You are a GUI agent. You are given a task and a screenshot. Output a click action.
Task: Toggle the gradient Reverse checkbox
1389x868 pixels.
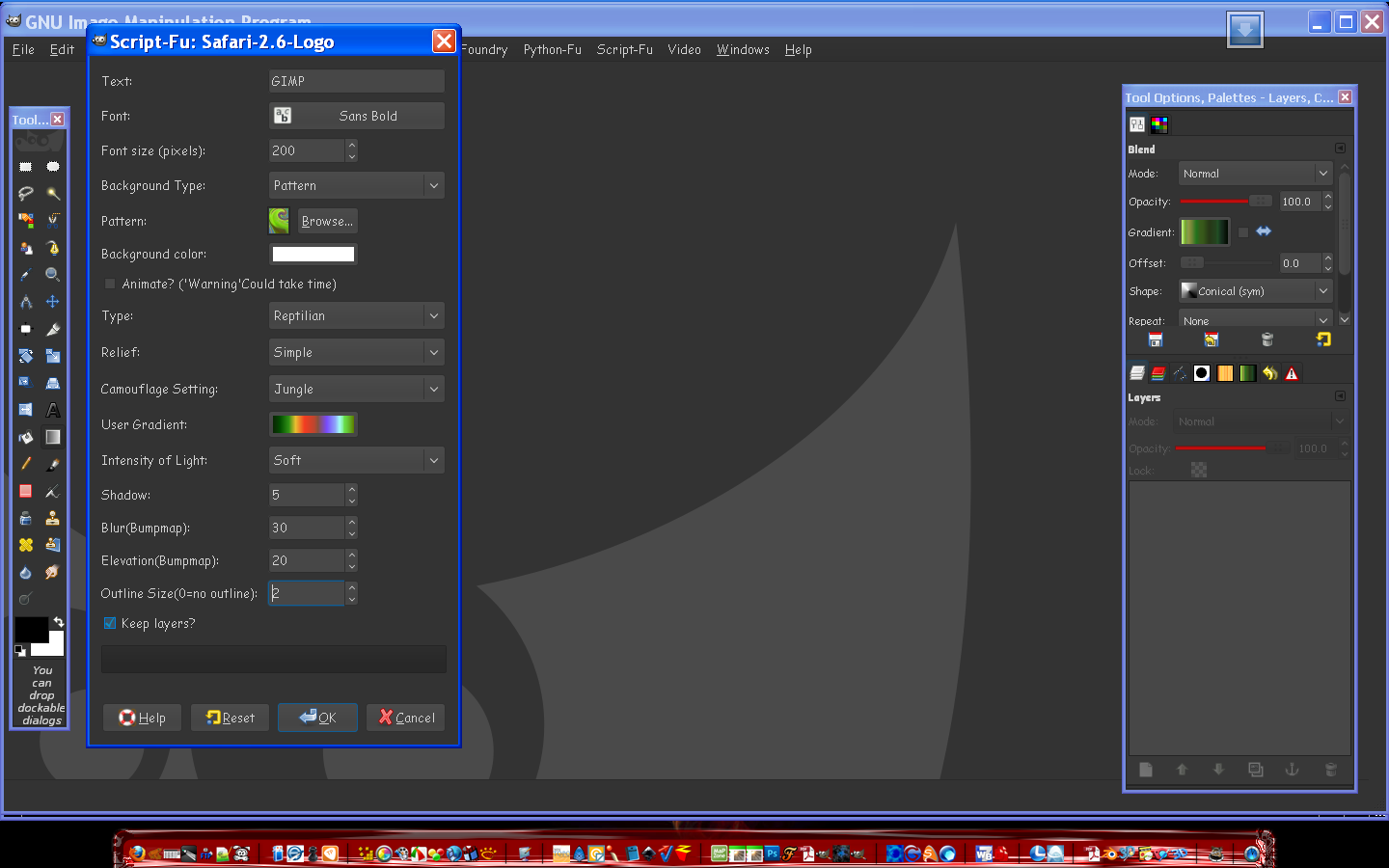click(x=1243, y=232)
